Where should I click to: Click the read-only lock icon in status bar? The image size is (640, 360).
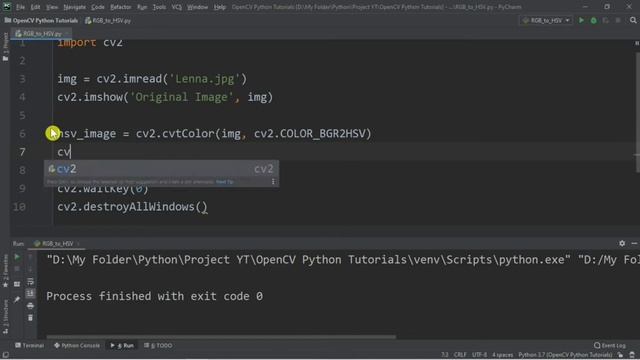(x=620, y=355)
